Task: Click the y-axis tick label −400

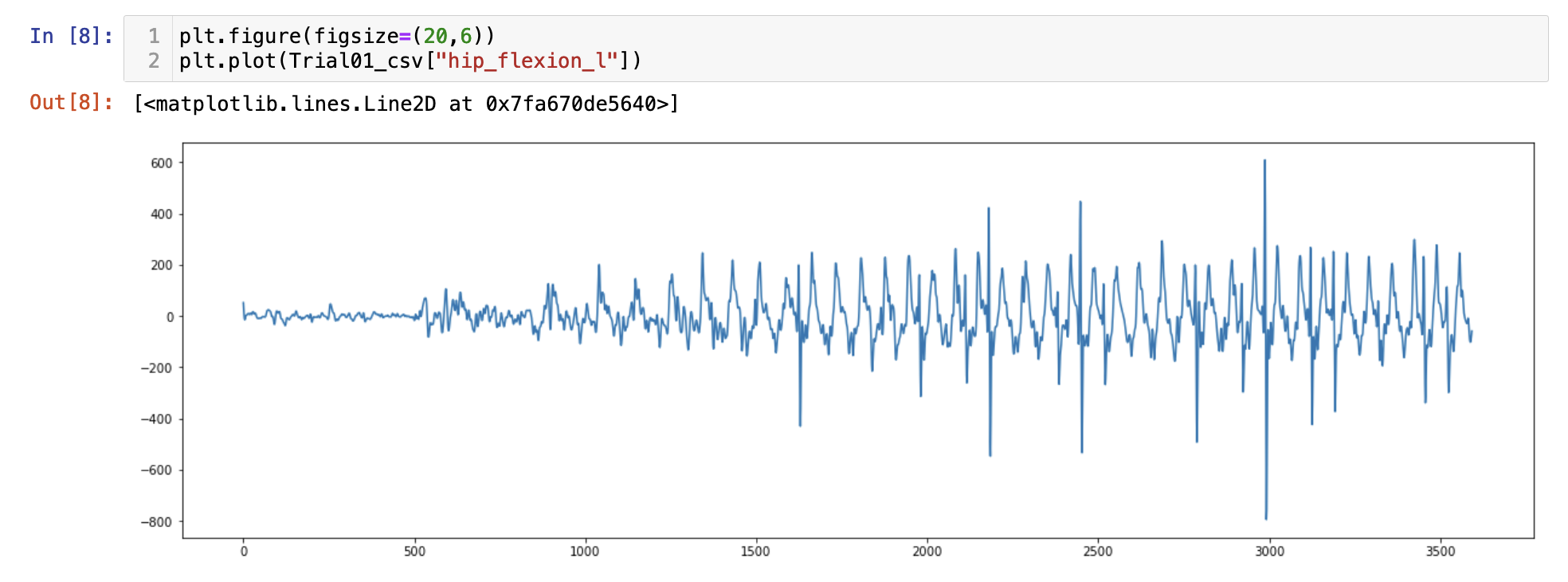Action: (156, 419)
